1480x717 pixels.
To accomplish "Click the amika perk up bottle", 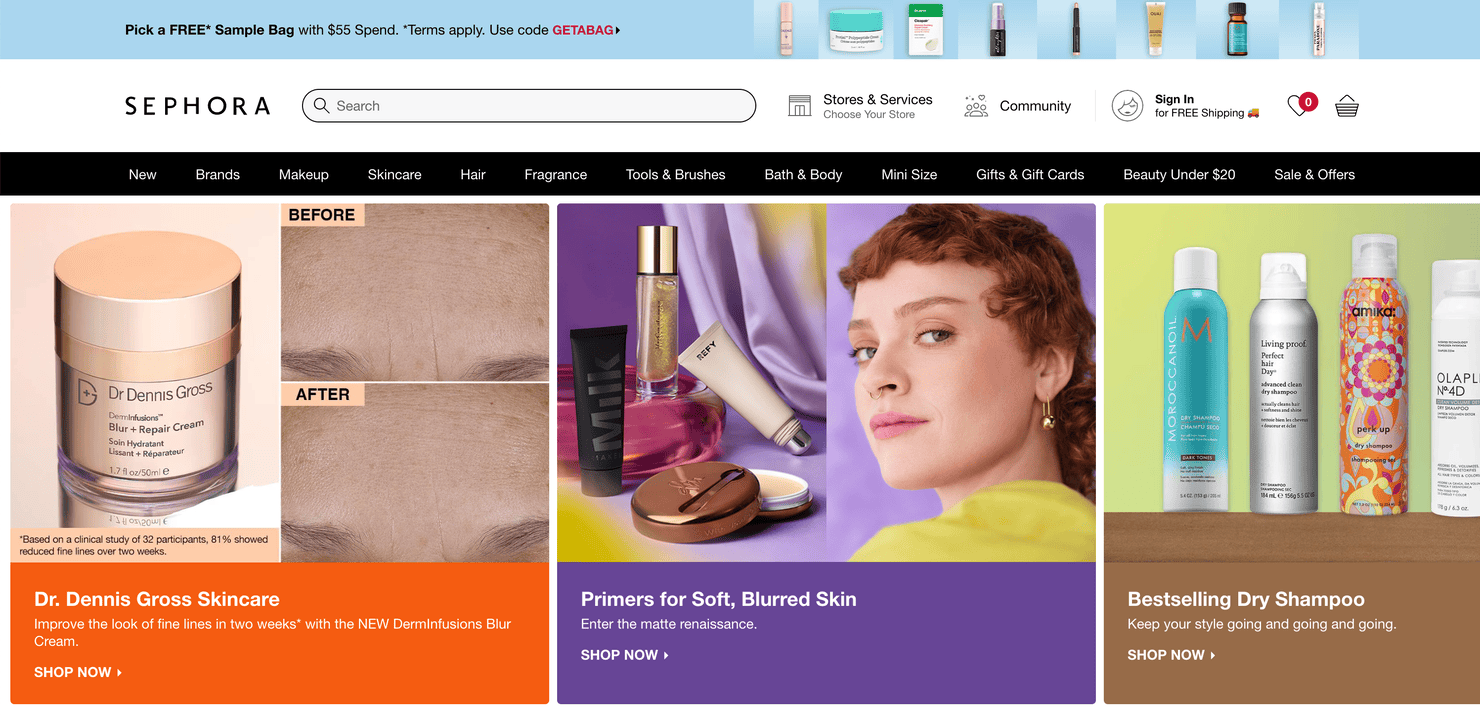I will (1373, 374).
